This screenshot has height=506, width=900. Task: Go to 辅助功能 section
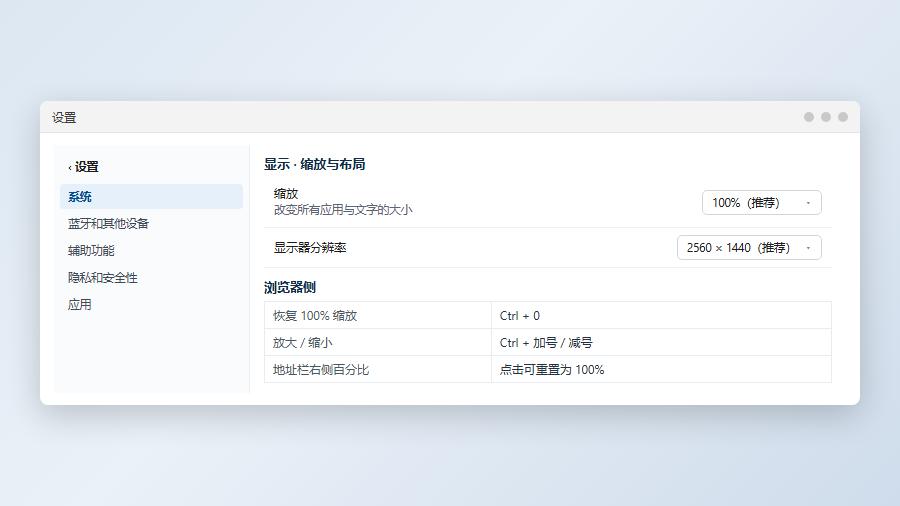tap(152, 251)
